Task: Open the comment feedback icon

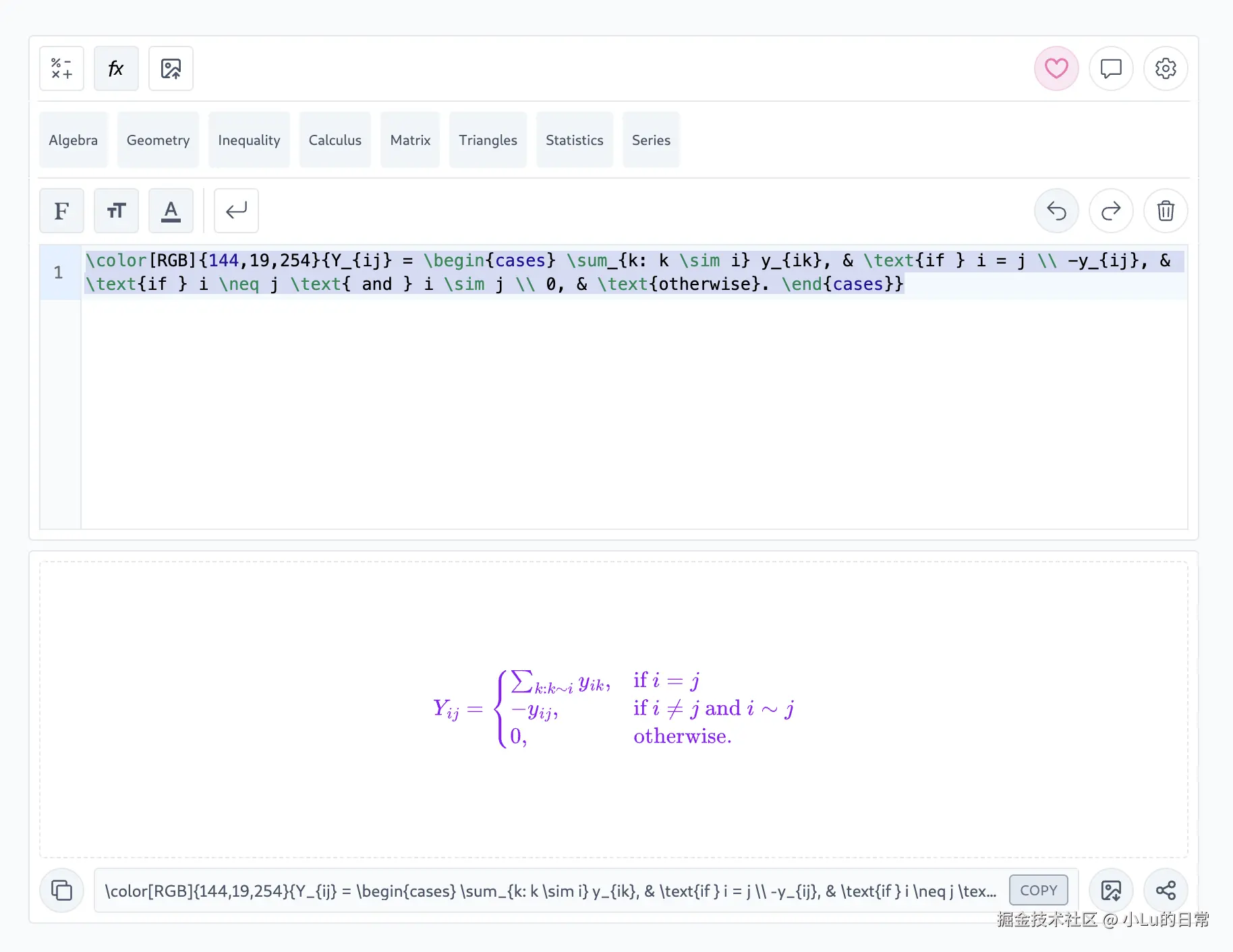Action: pyautogui.click(x=1110, y=69)
